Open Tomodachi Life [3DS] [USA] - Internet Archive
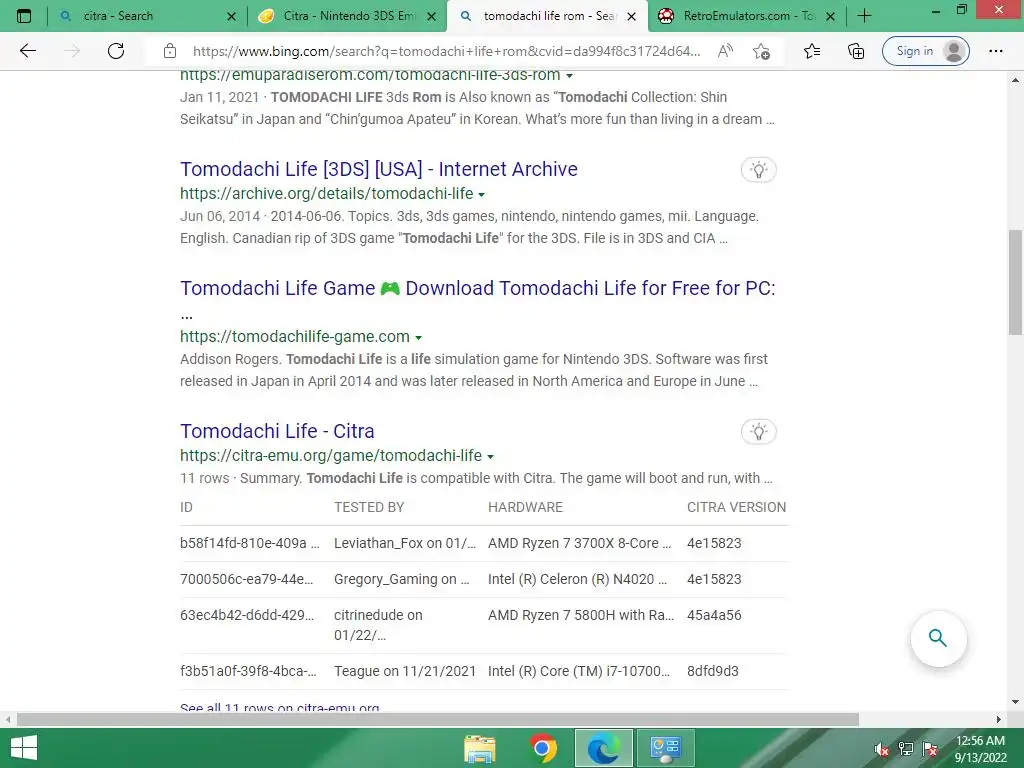This screenshot has height=768, width=1024. click(379, 169)
